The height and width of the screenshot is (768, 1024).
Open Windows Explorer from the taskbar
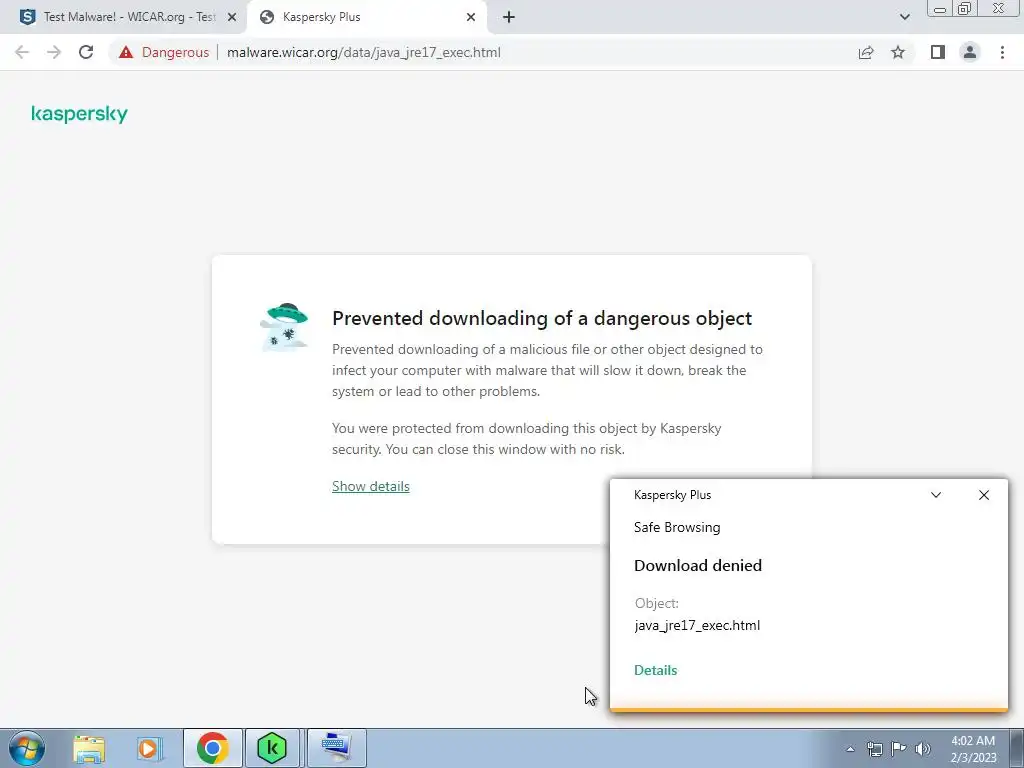pyautogui.click(x=89, y=748)
